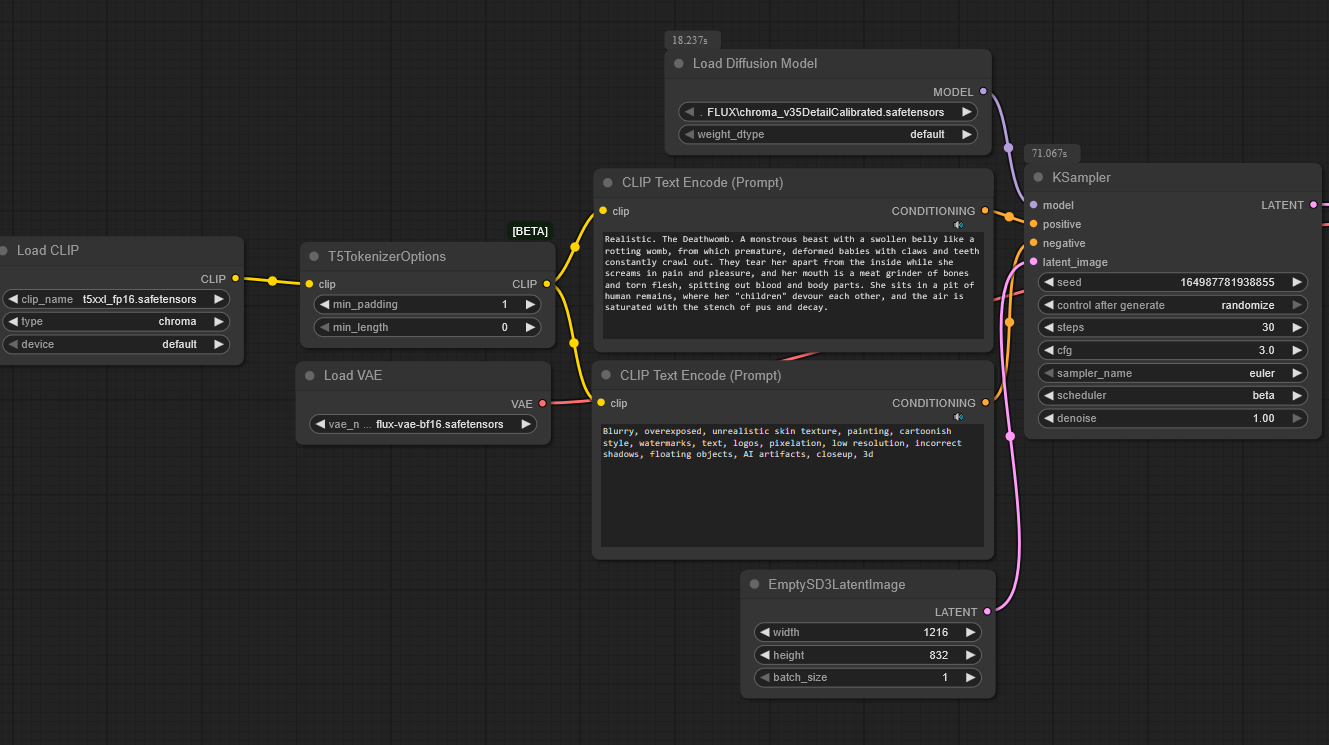This screenshot has height=745, width=1329.
Task: Increase batch_size with its right arrow
Action: click(x=970, y=678)
